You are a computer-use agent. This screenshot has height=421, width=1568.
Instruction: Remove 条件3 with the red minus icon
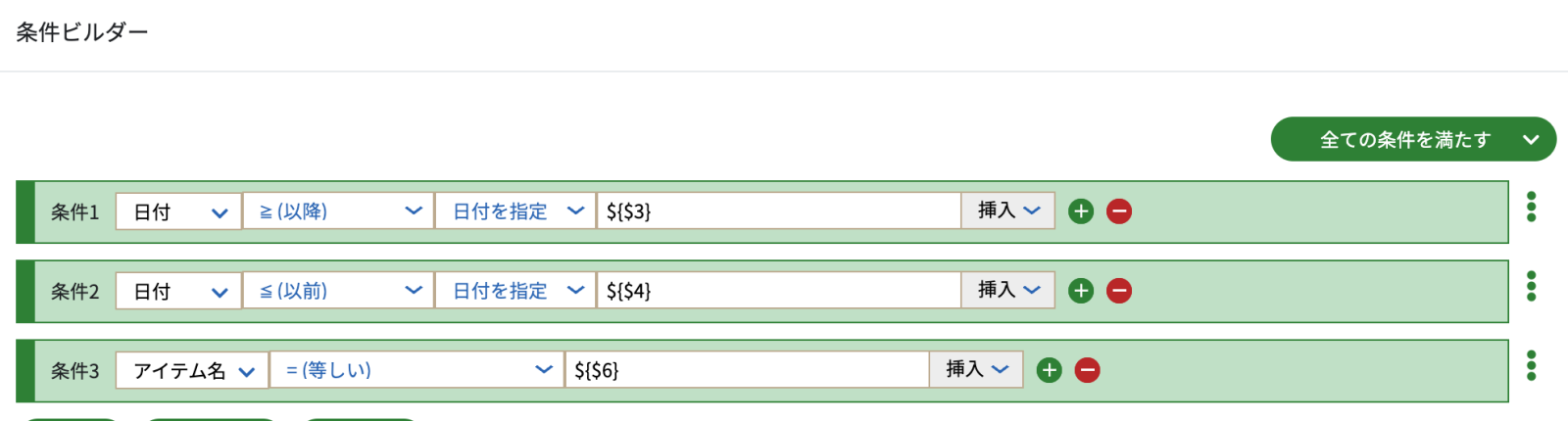(1088, 370)
